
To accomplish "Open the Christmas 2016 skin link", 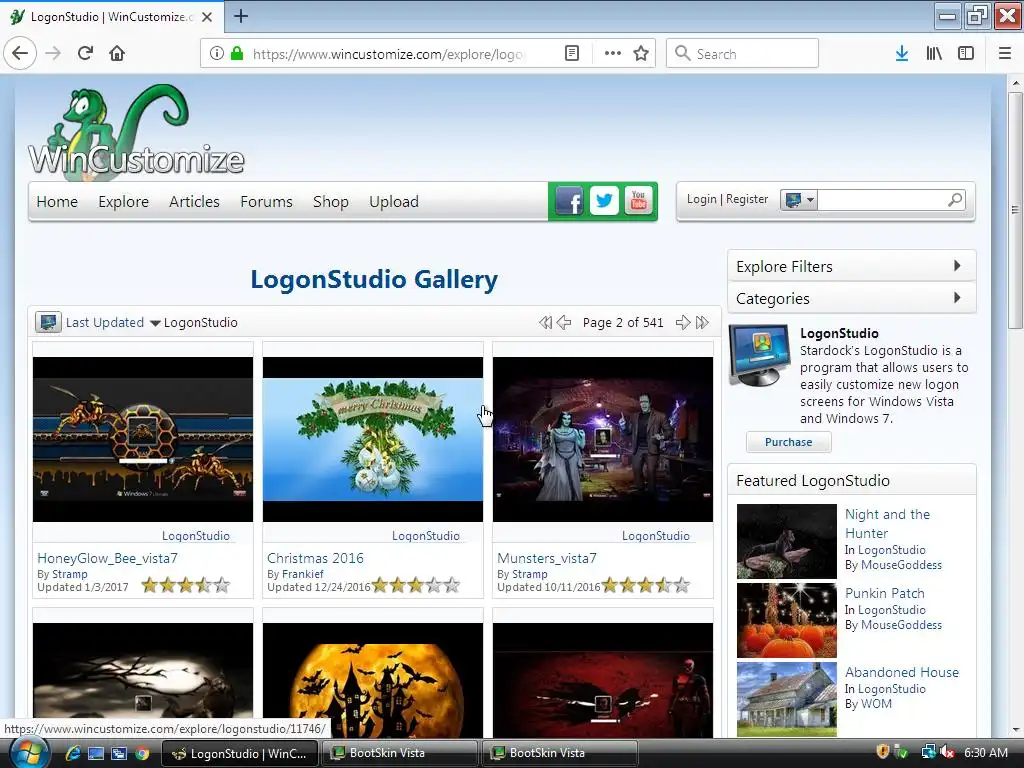I will 315,558.
